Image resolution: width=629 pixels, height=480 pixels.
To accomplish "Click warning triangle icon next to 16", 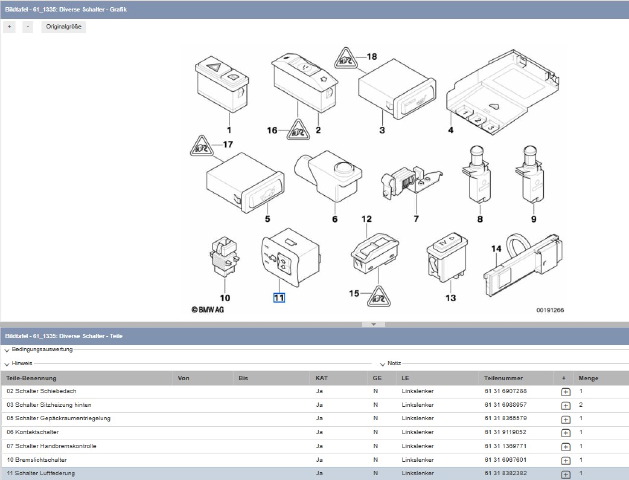I will click(x=298, y=130).
